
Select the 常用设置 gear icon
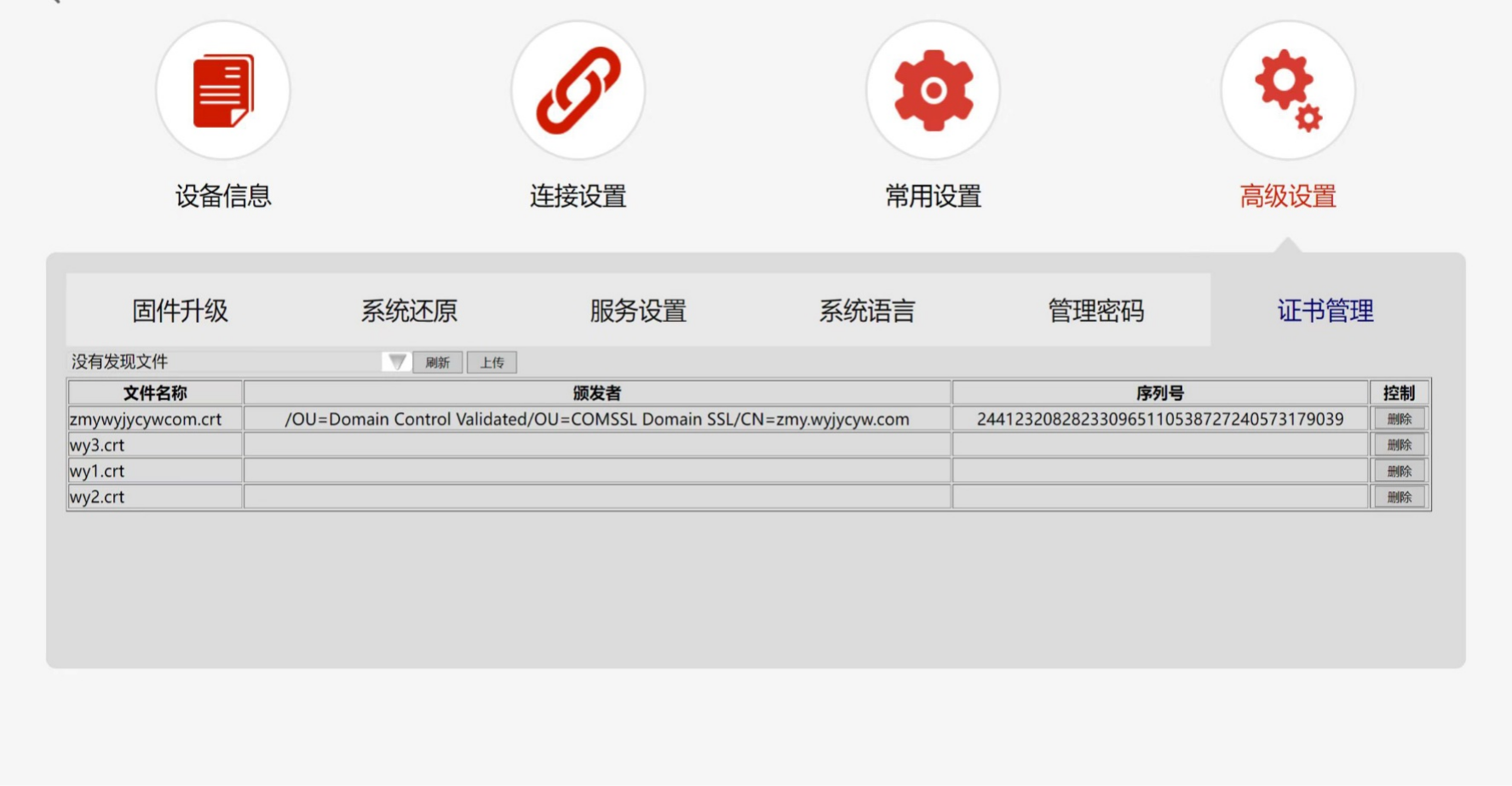click(x=933, y=90)
